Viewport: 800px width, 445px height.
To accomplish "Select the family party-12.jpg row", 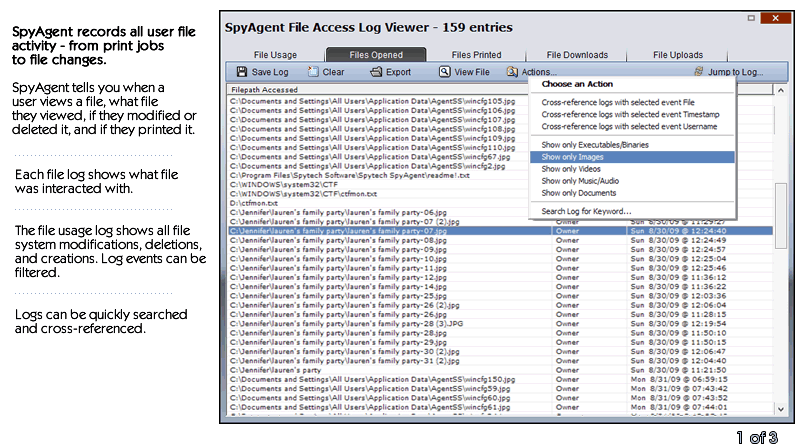I will [x=501, y=278].
